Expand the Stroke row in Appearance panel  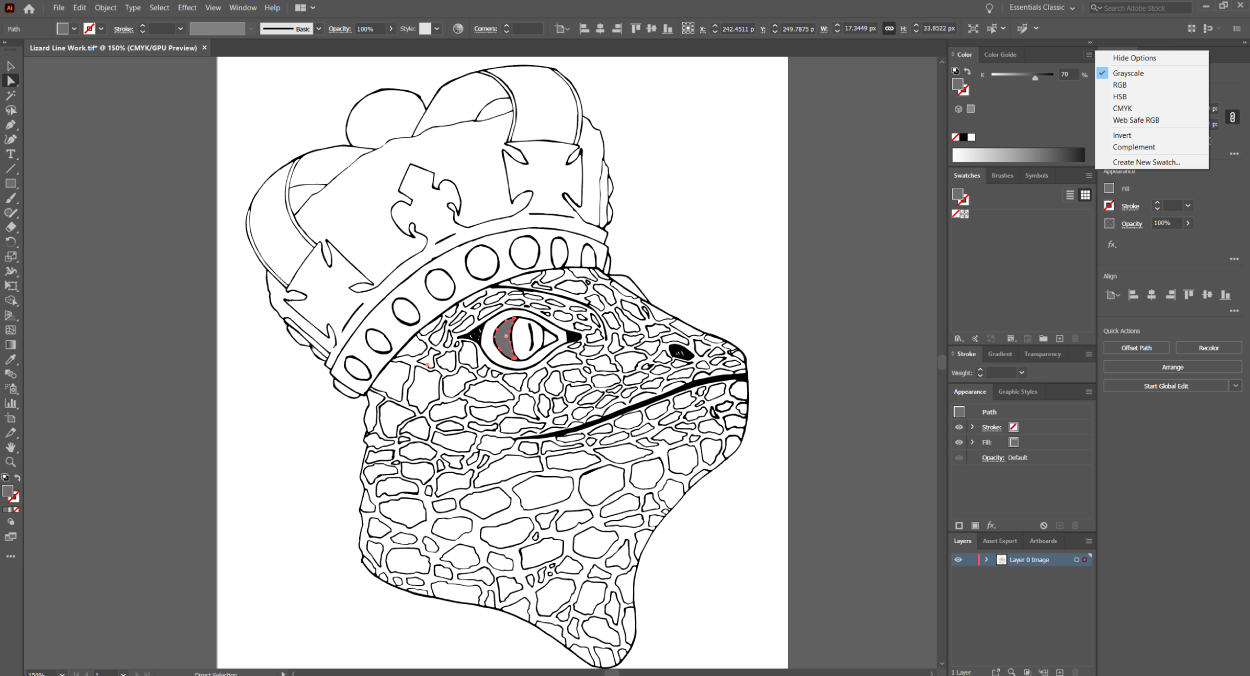coord(972,427)
